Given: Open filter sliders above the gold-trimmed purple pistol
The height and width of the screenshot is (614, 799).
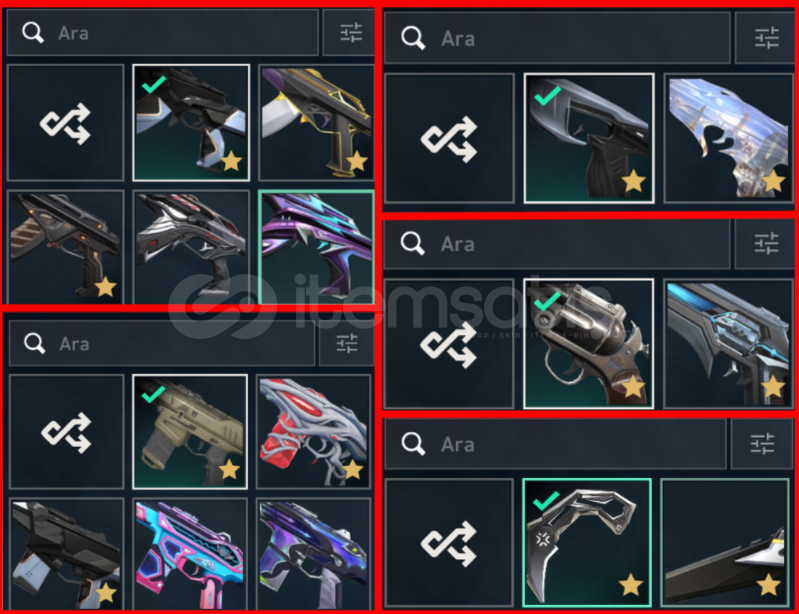Looking at the screenshot, I should [351, 33].
